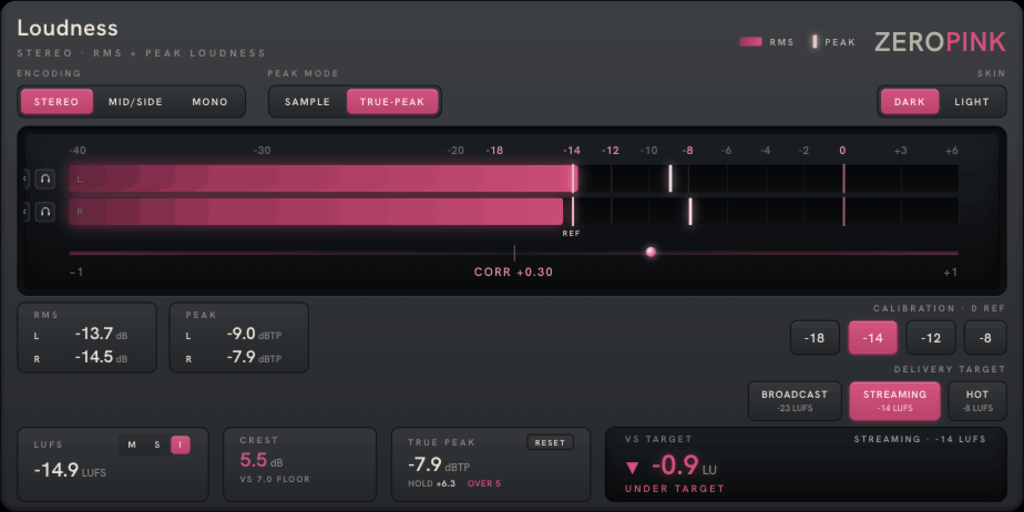This screenshot has width=1024, height=512.
Task: Select Broadcast -23 LUFS delivery target
Action: (x=795, y=401)
